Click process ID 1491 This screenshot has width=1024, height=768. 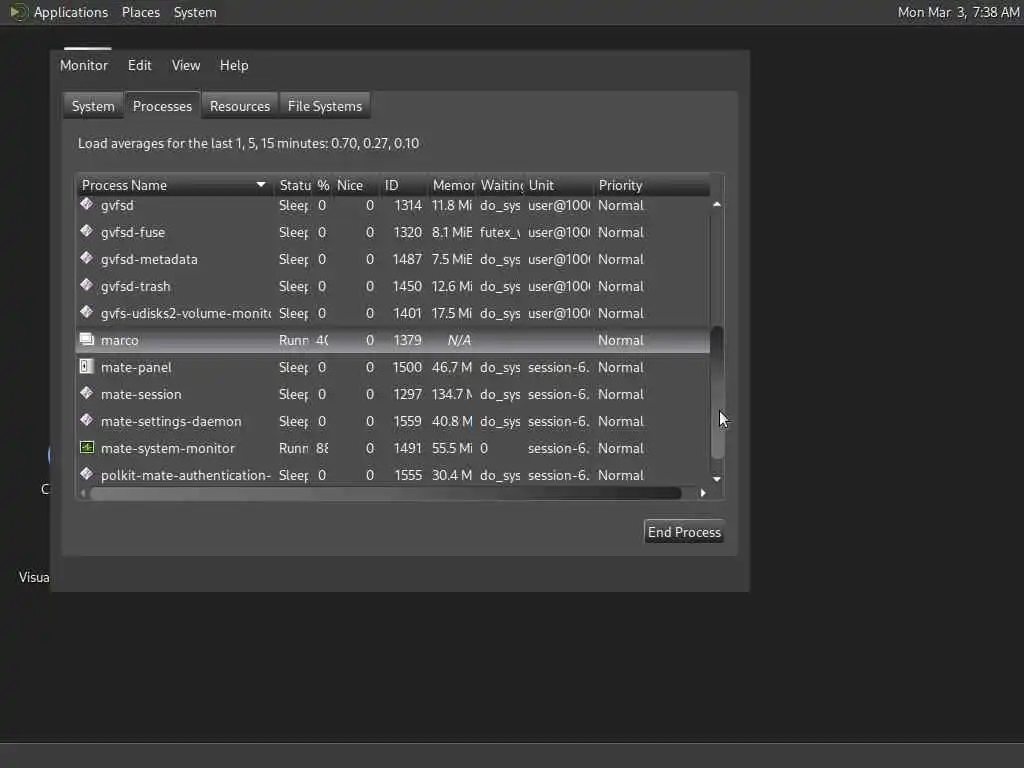point(407,448)
